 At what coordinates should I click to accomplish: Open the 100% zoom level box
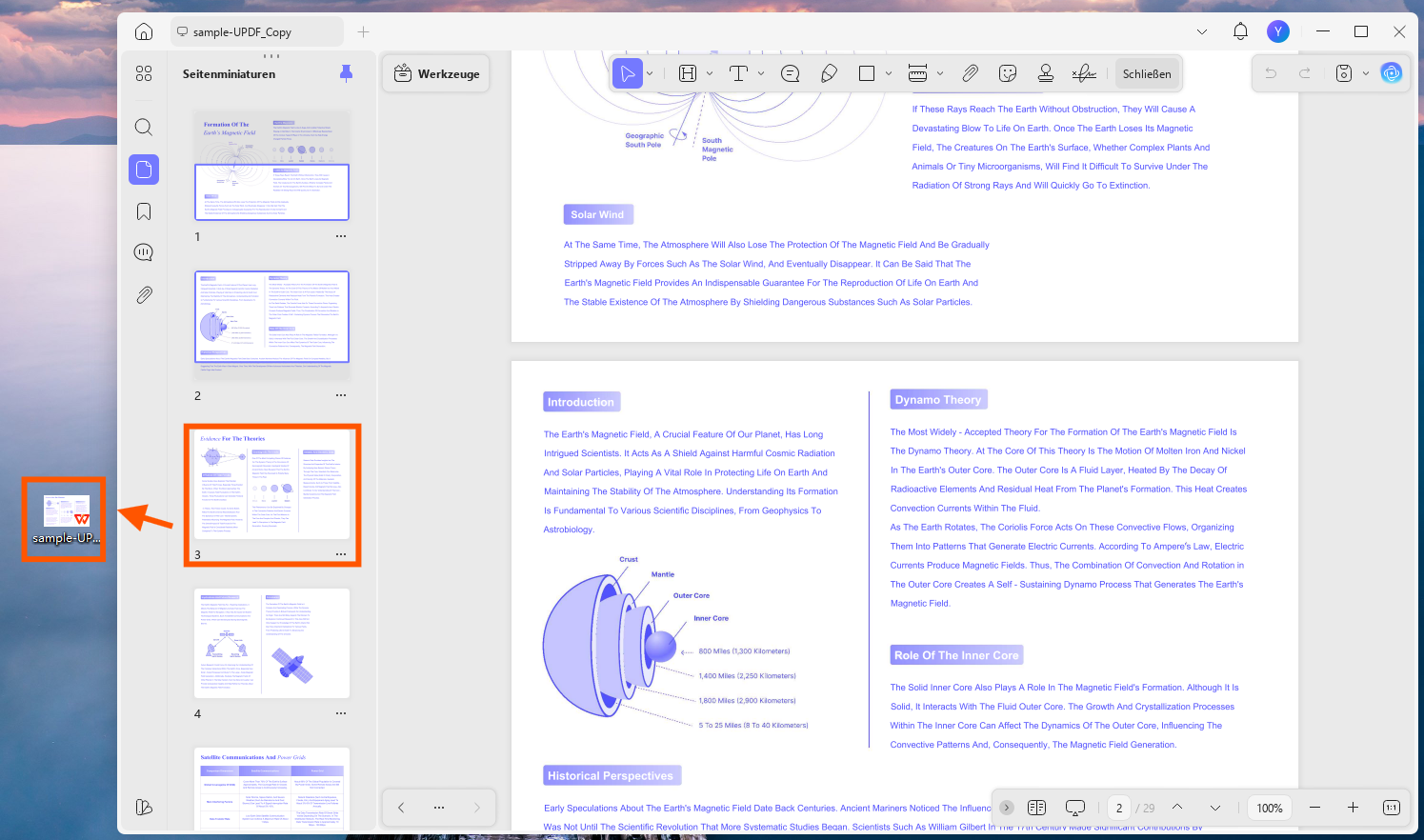click(x=1270, y=808)
